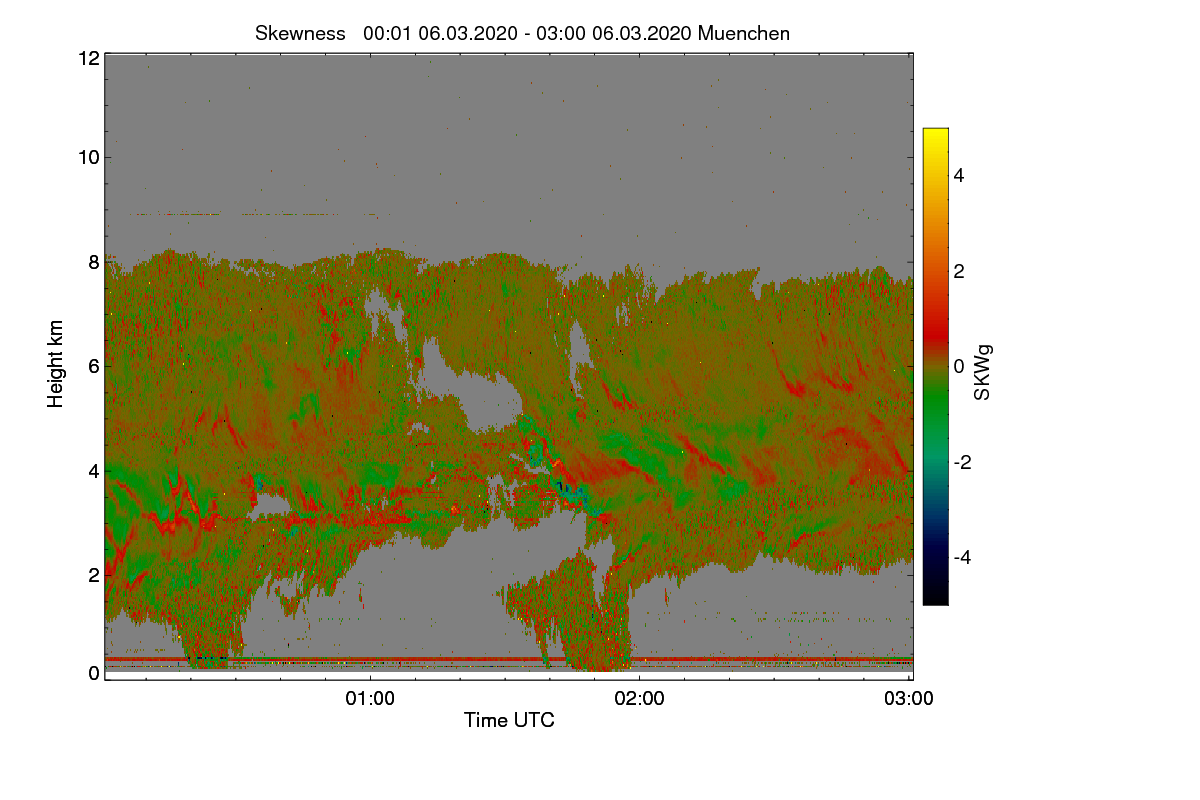This screenshot has width=1200, height=800.
Task: Click the 'Time UTC' axis label
Action: pyautogui.click(x=509, y=720)
